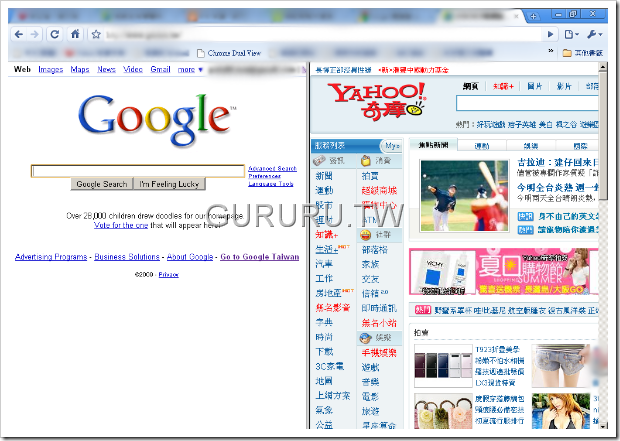Focus the Google search text box
Image resolution: width=620 pixels, height=441 pixels.
click(138, 171)
